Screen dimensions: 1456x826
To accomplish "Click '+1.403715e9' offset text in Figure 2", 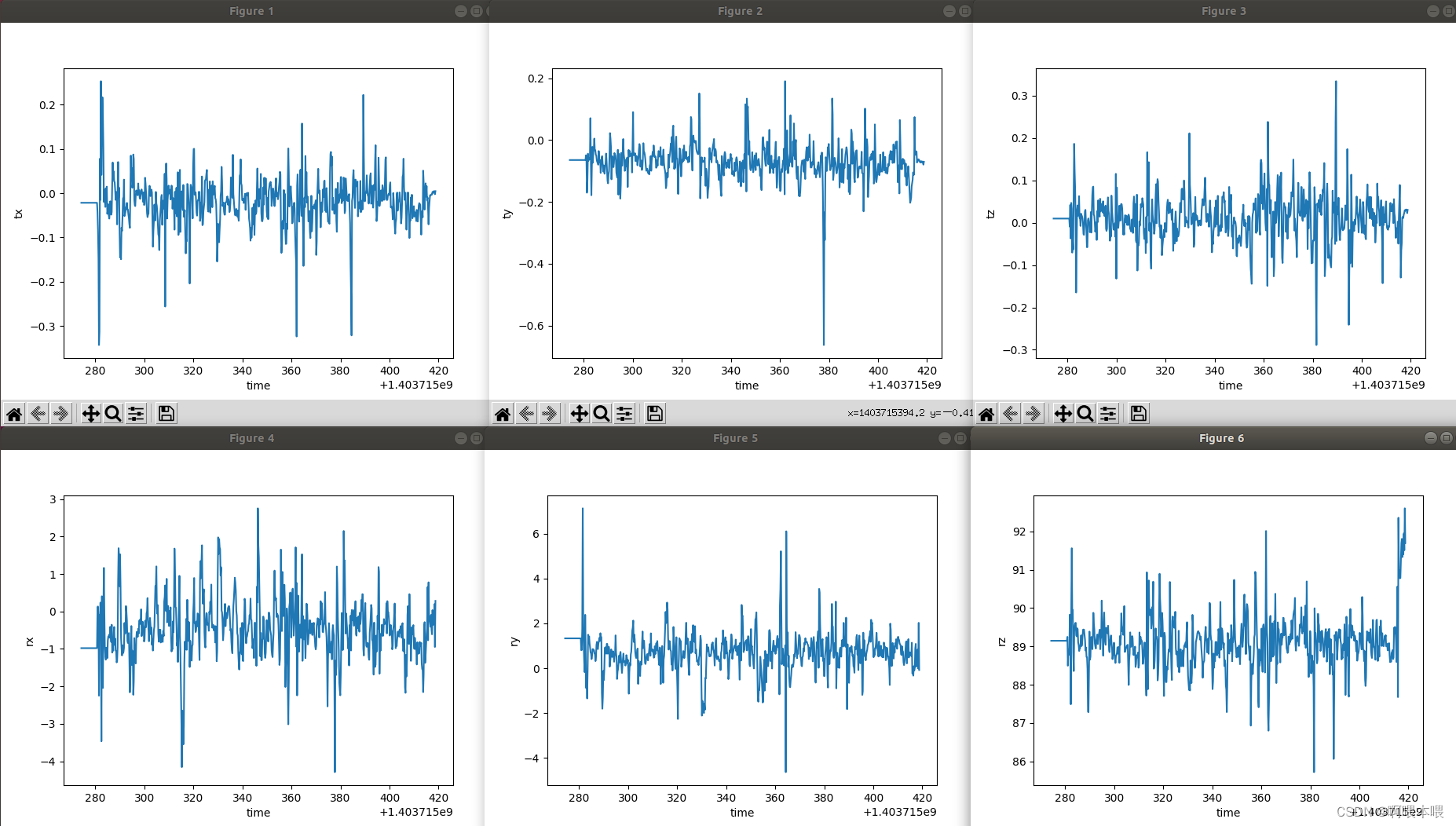I will click(x=905, y=385).
